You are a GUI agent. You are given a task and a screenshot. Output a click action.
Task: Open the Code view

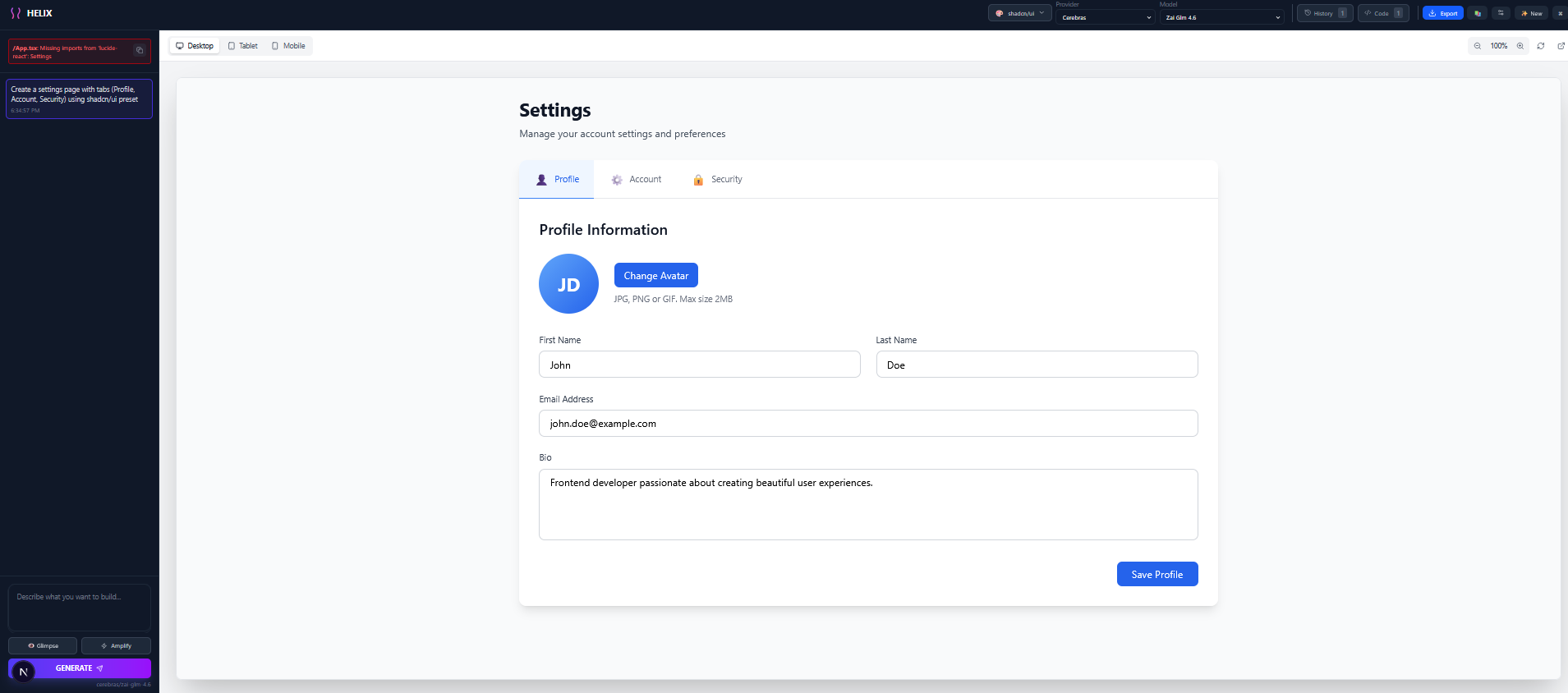coord(1383,13)
